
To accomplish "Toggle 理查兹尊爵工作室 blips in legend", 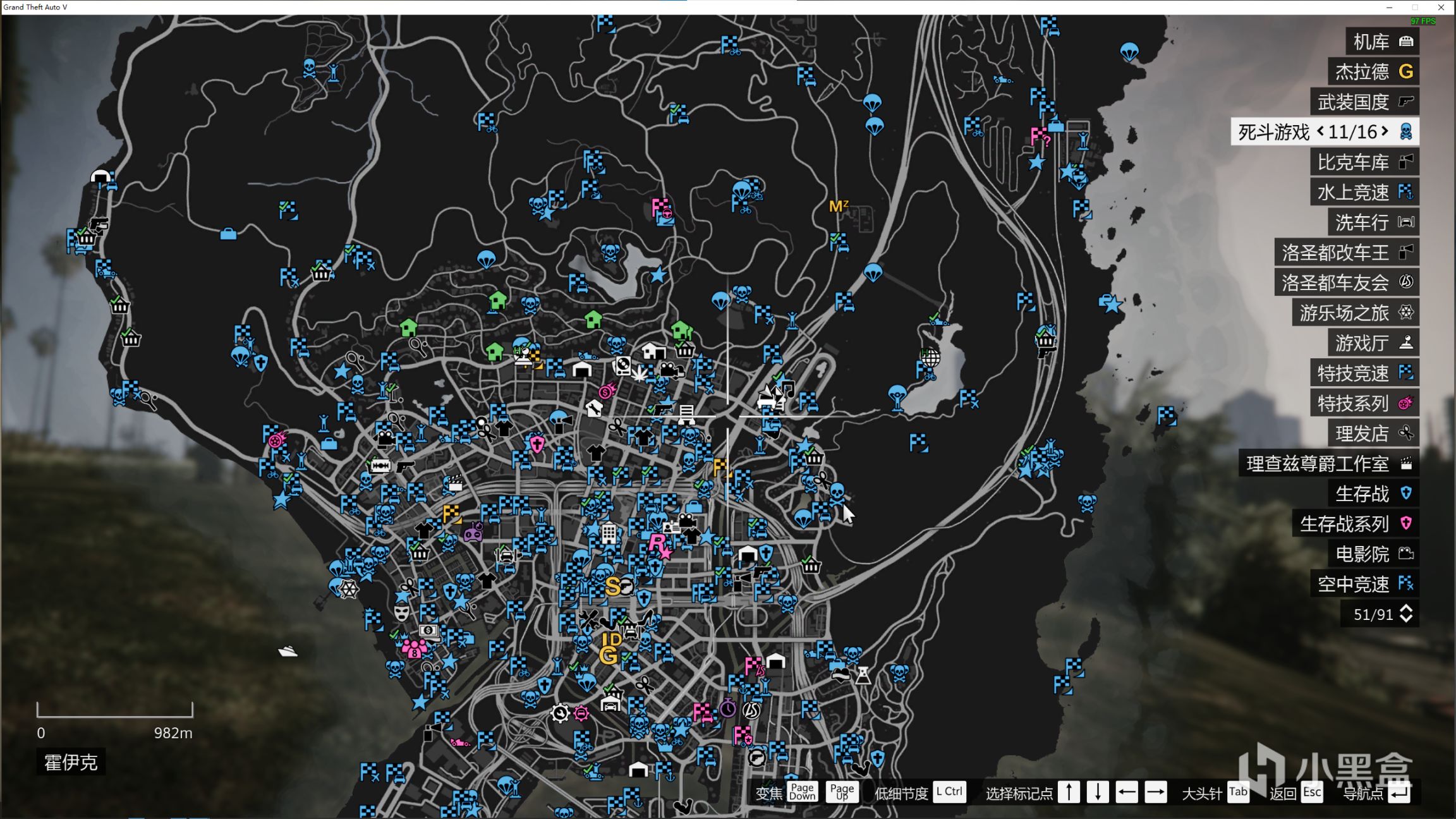I will tap(1329, 463).
